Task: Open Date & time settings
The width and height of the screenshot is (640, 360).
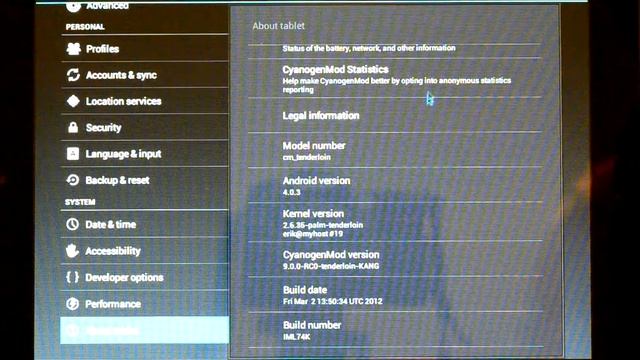Action: (144, 224)
